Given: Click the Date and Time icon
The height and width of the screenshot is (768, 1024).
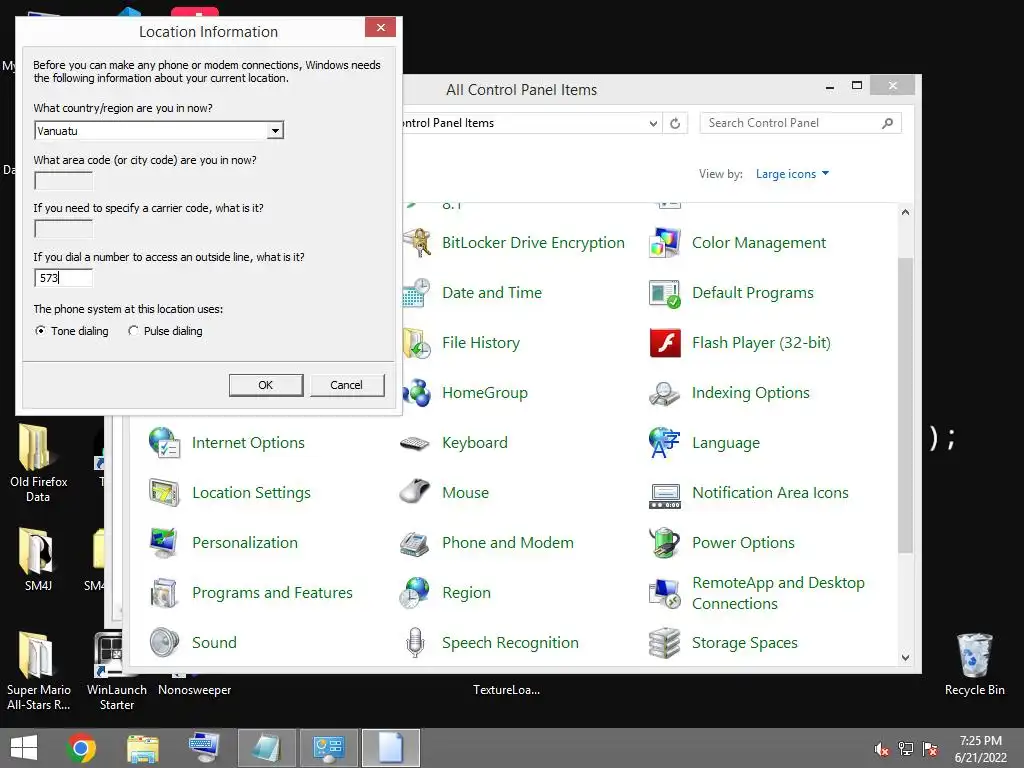Looking at the screenshot, I should [x=416, y=293].
